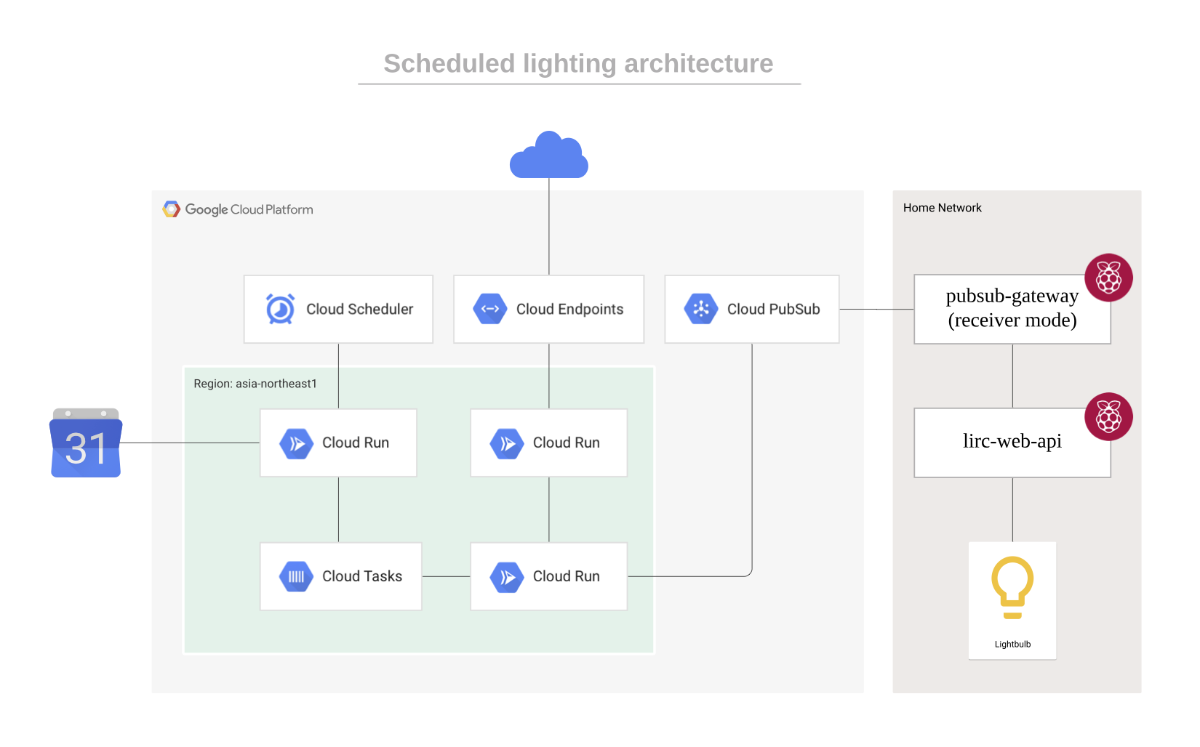This screenshot has height=747, width=1200.
Task: Select the 'lirc-web-api' text
Action: coord(1012,440)
